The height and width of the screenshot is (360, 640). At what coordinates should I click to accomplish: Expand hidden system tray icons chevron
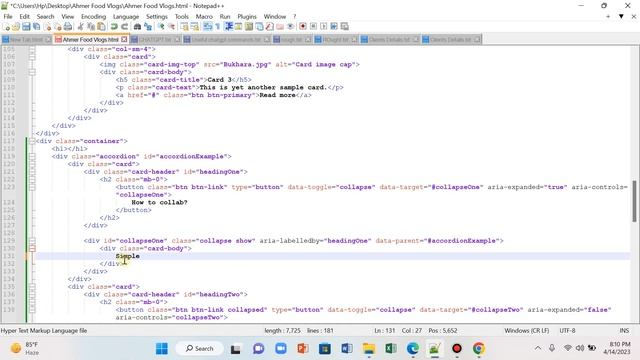point(538,348)
